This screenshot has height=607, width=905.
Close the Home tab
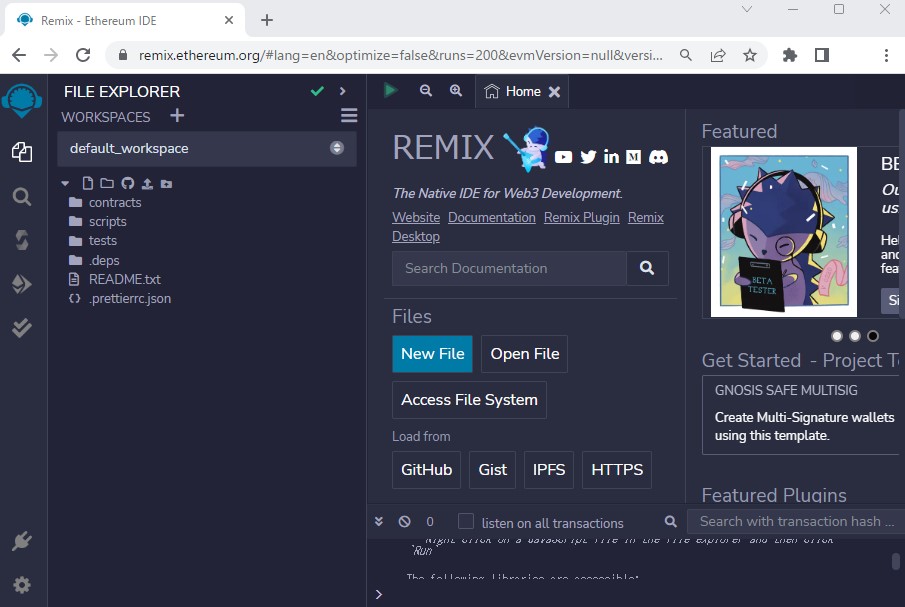(554, 92)
